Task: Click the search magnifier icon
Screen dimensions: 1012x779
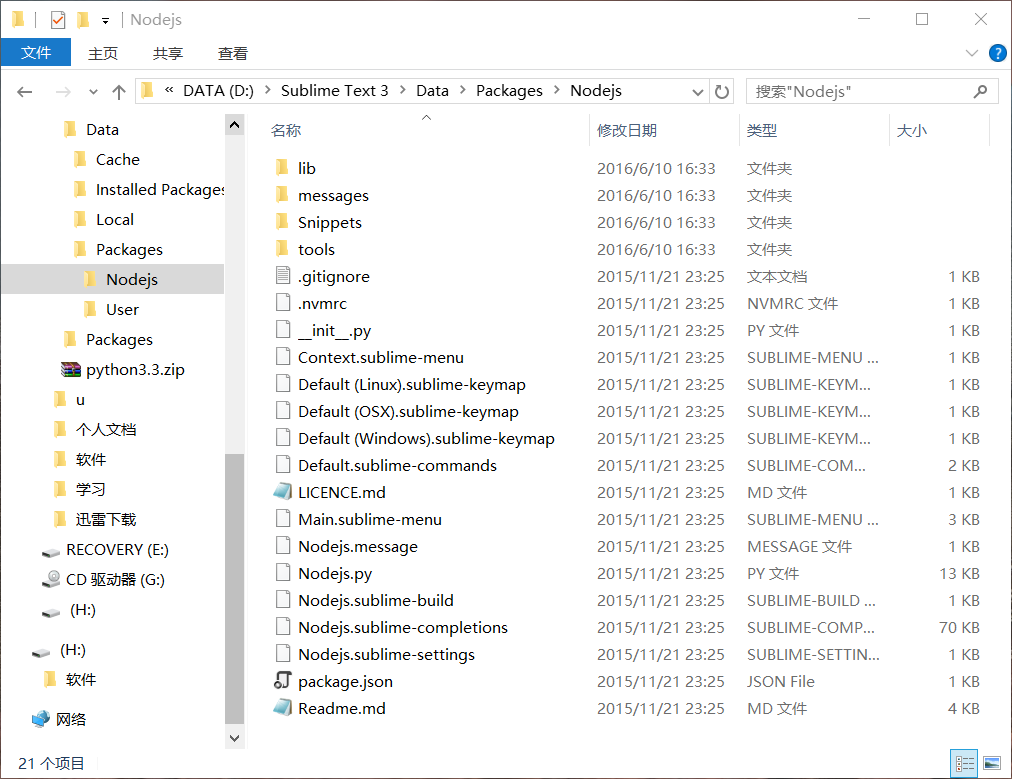Action: (x=980, y=92)
